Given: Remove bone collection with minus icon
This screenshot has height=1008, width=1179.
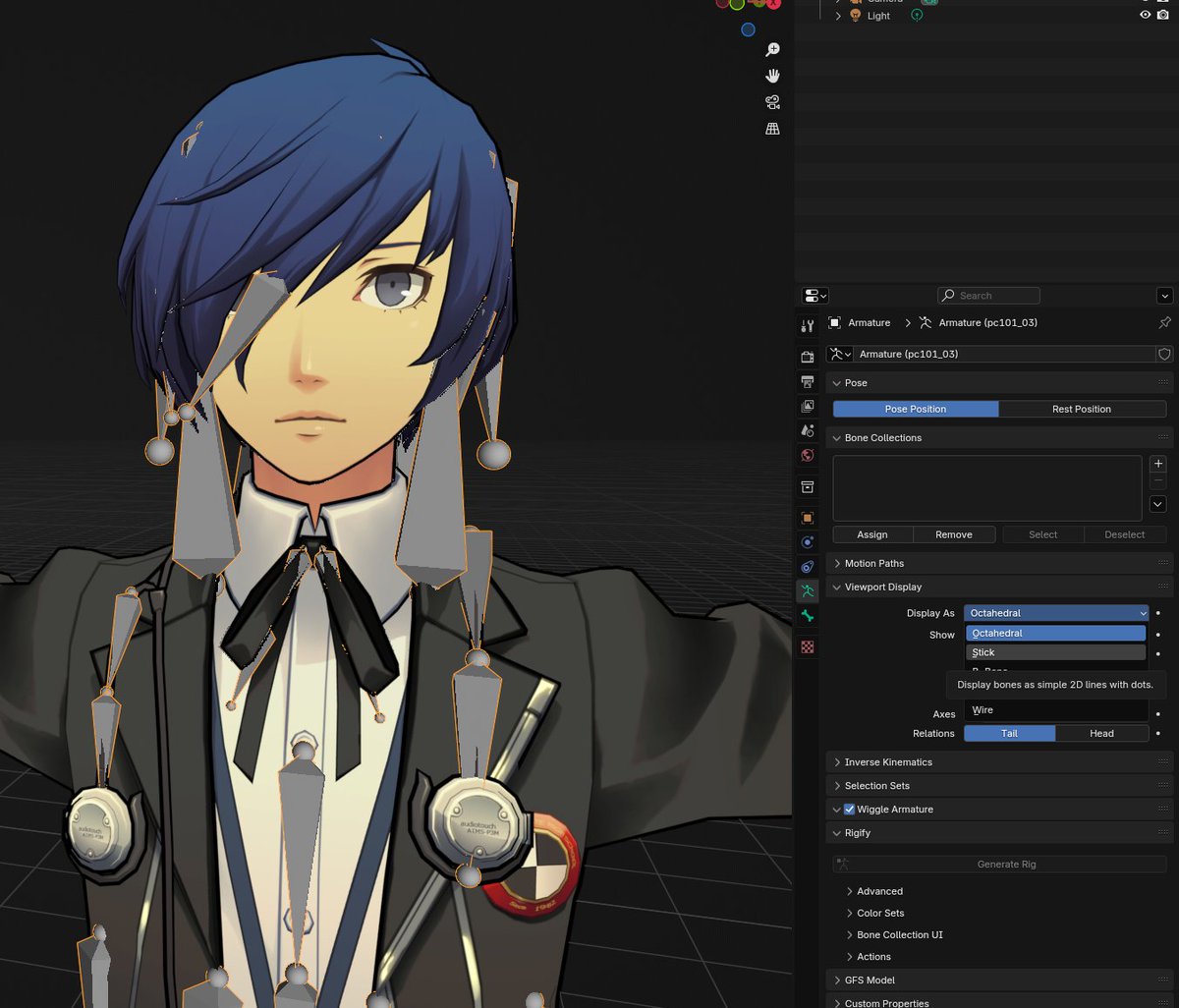Looking at the screenshot, I should coord(1158,482).
